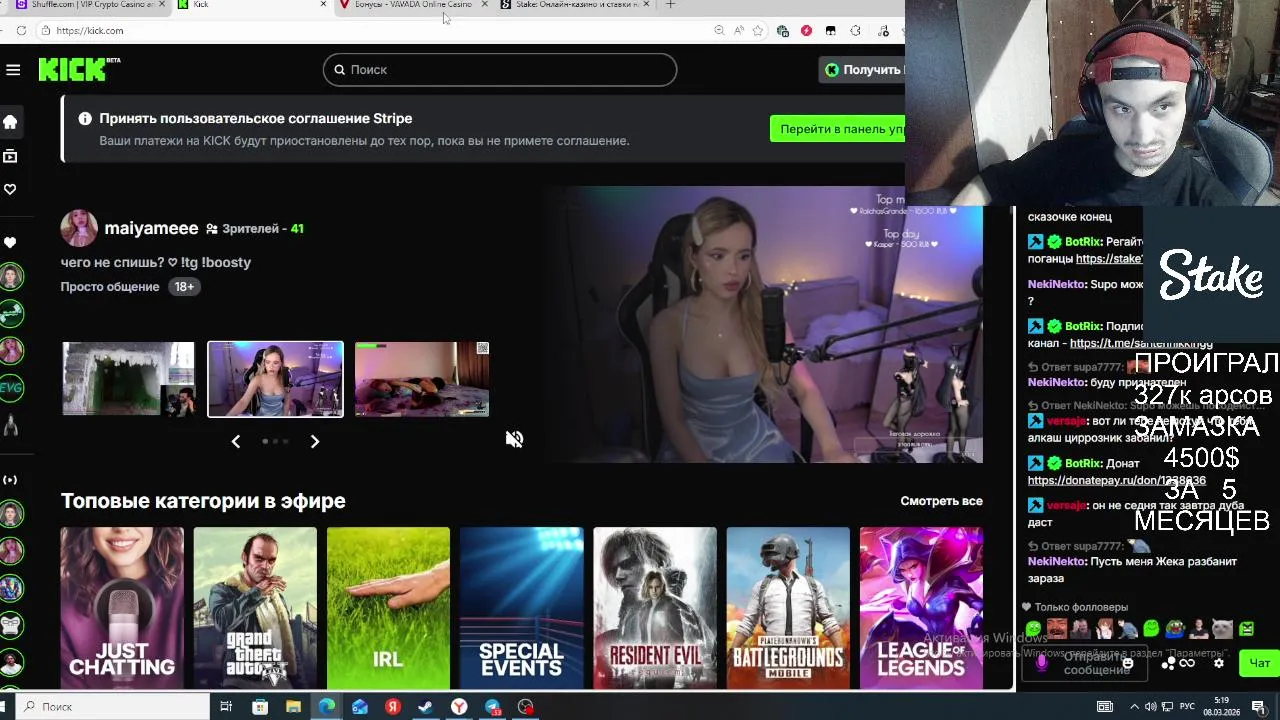1280x720 pixels.
Task: Open the Special Events category card
Action: [521, 608]
